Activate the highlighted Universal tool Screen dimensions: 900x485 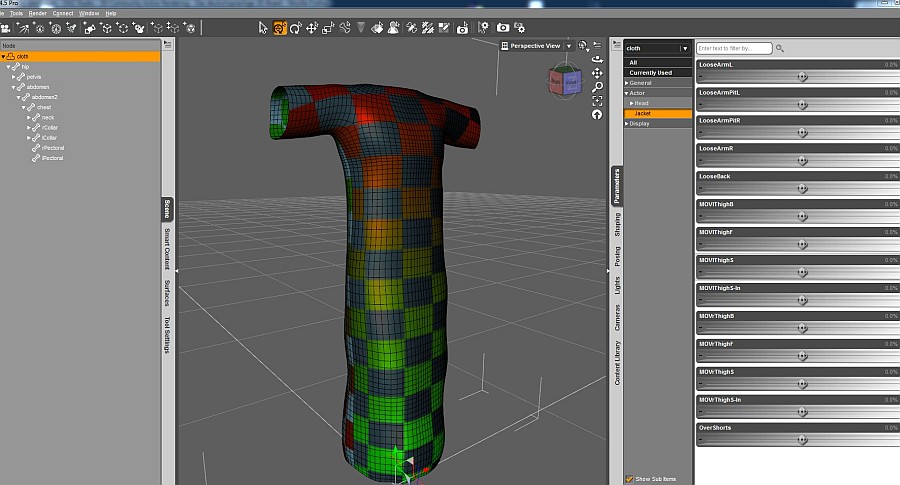(280, 28)
